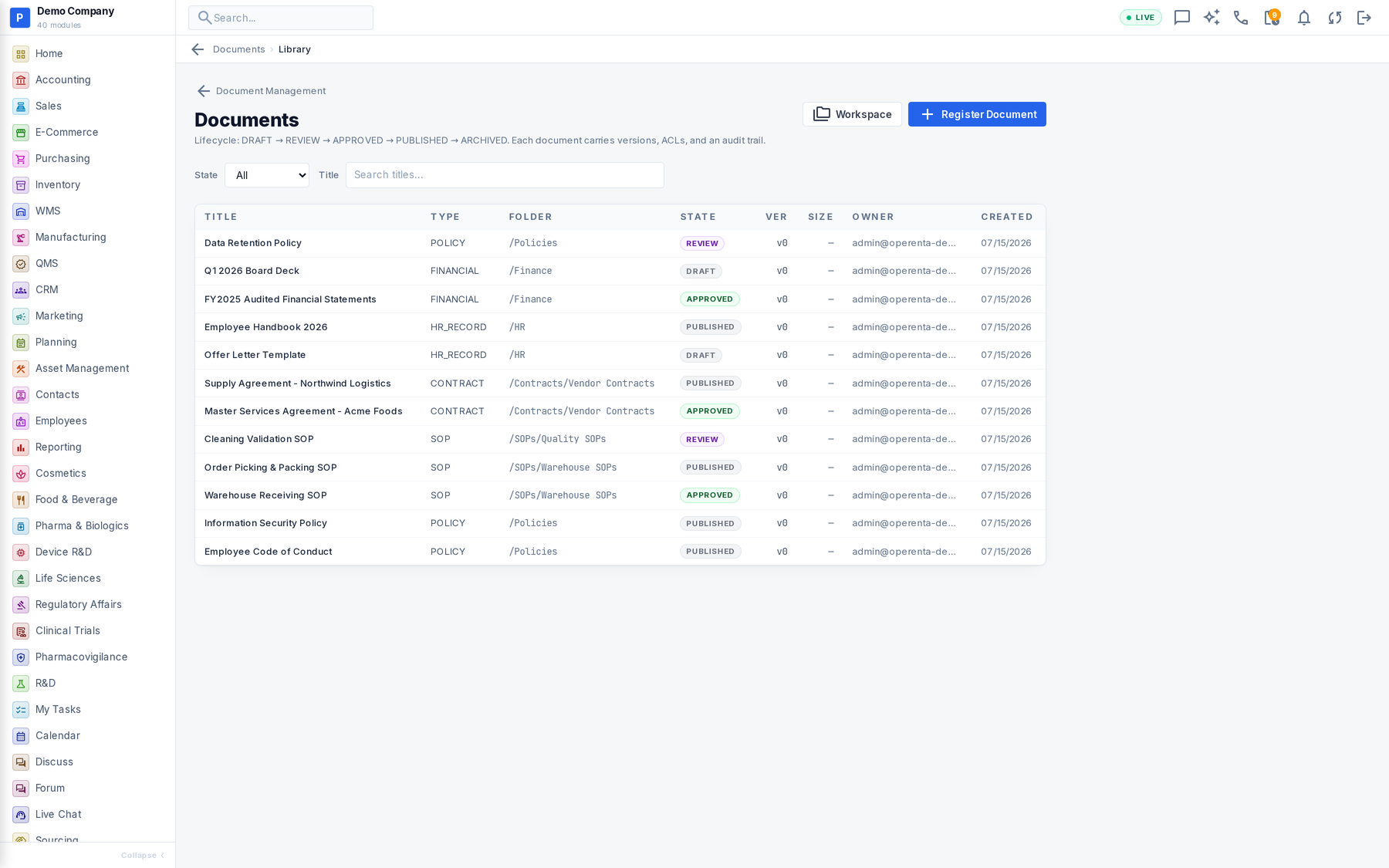Screen dimensions: 1389x868
Task: Go back to Document Management
Action: coord(261,91)
